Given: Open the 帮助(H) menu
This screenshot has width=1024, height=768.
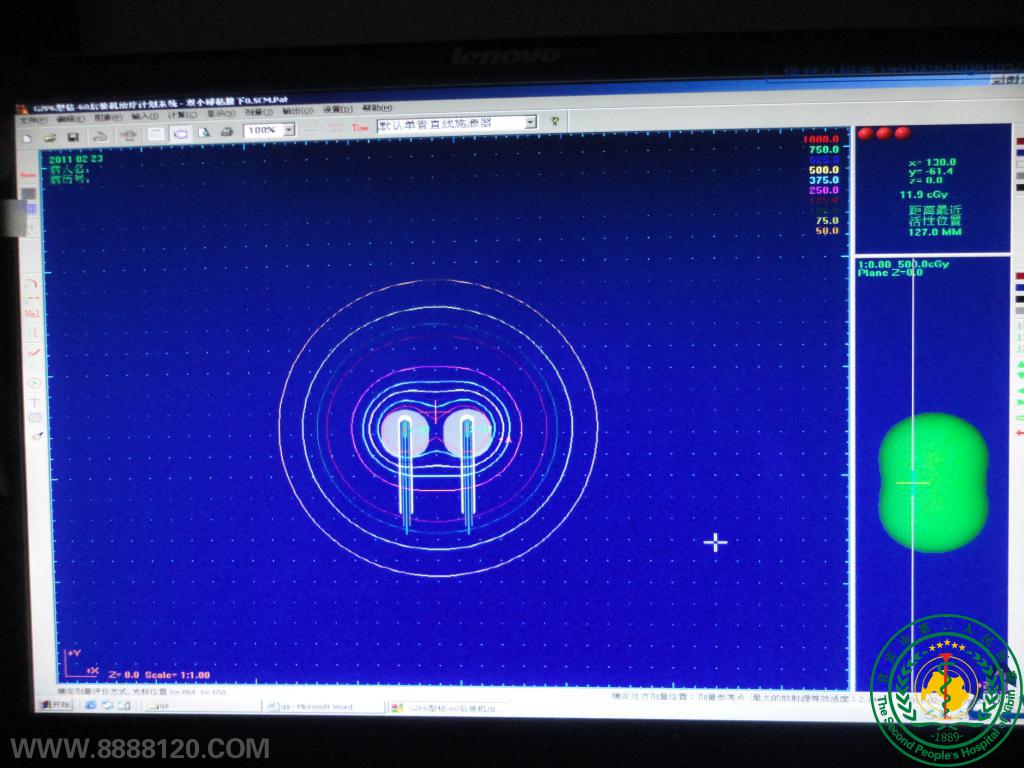Looking at the screenshot, I should (377, 108).
